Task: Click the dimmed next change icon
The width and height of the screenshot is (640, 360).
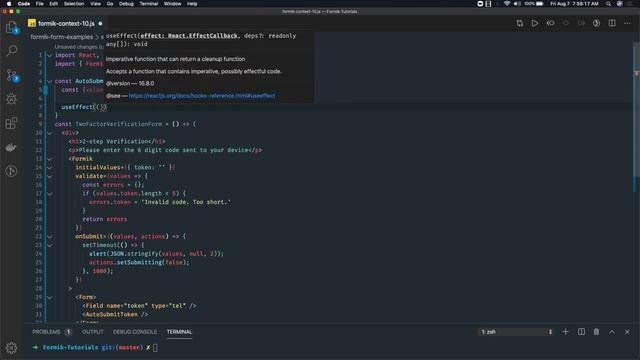Action: [x=581, y=23]
